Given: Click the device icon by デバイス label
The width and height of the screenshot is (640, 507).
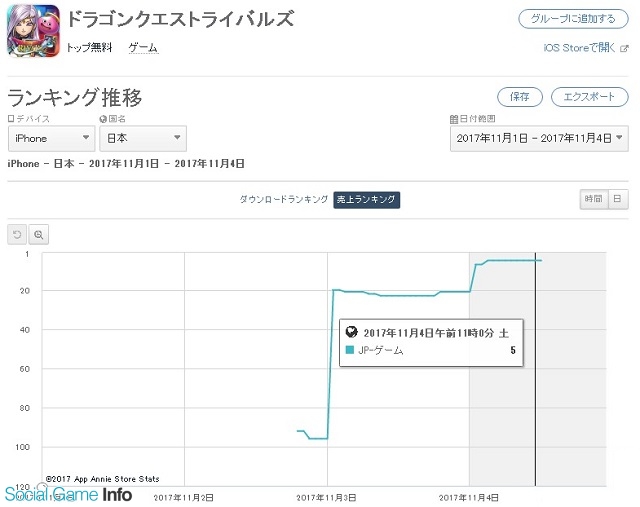Looking at the screenshot, I should point(11,119).
